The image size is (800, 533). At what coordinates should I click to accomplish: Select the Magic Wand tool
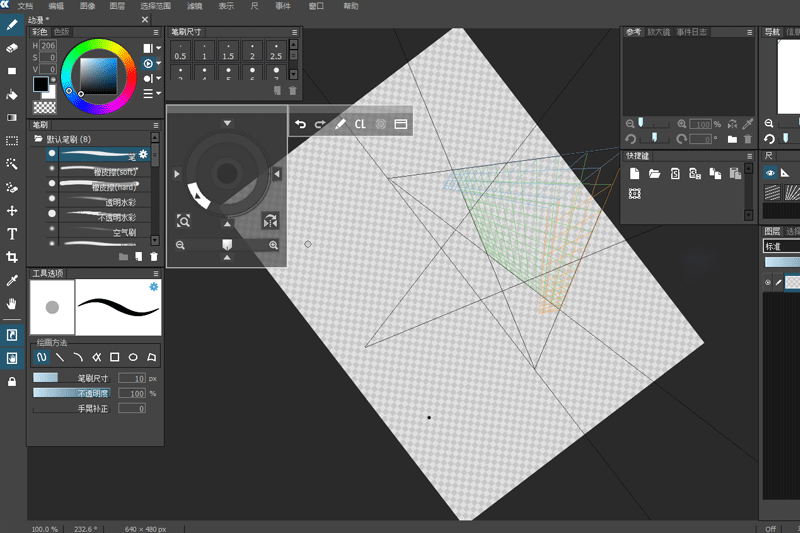click(12, 164)
